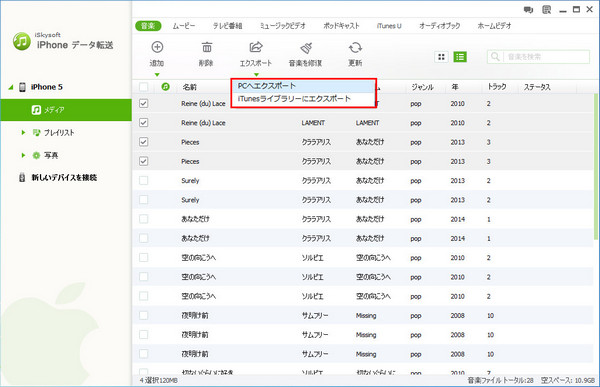Click the connect new device USB icon
This screenshot has height=387, width=600.
click(x=22, y=177)
